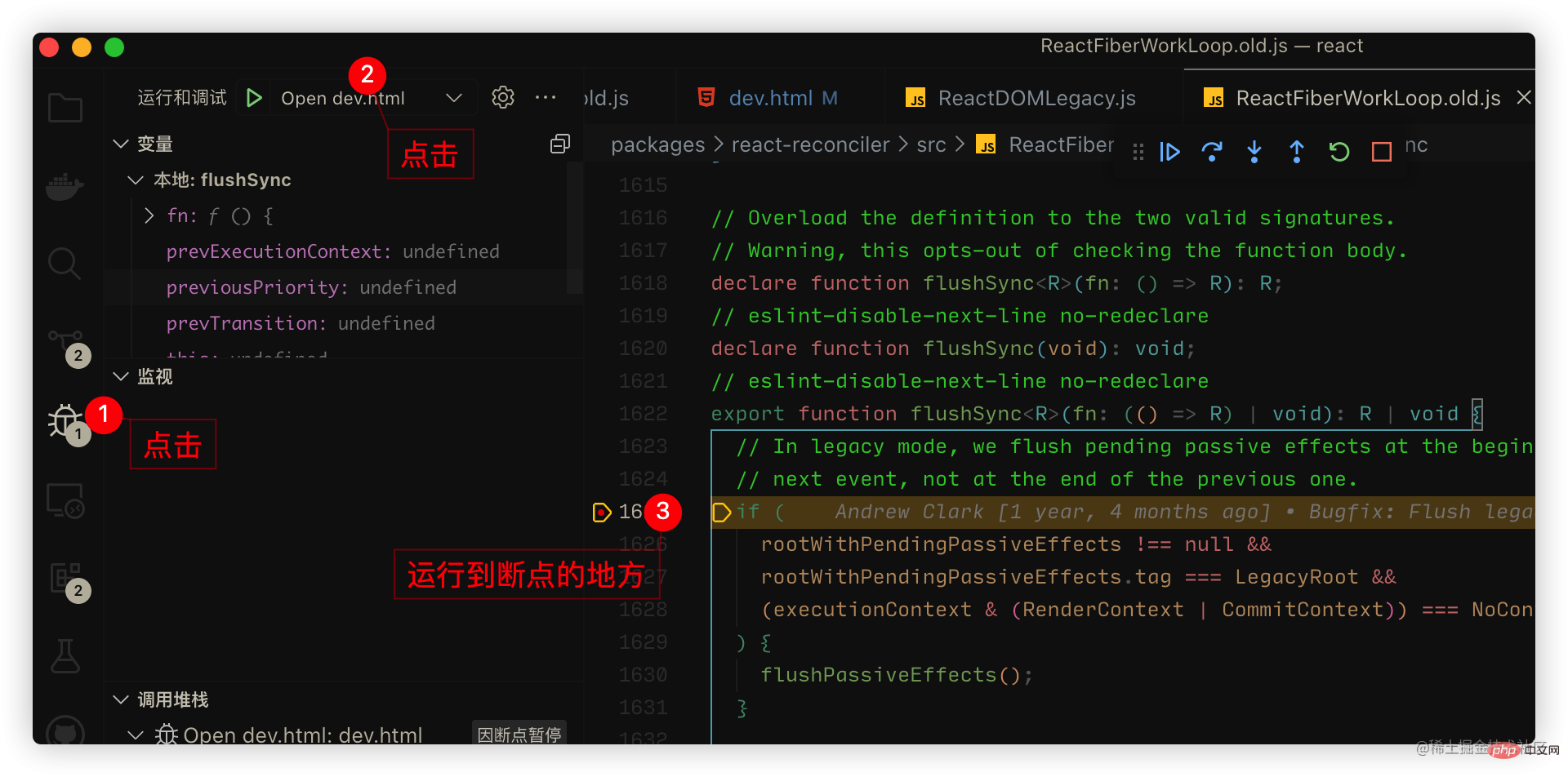The image size is (1568, 777).
Task: Click the Step Into debug arrow
Action: coord(1254,152)
